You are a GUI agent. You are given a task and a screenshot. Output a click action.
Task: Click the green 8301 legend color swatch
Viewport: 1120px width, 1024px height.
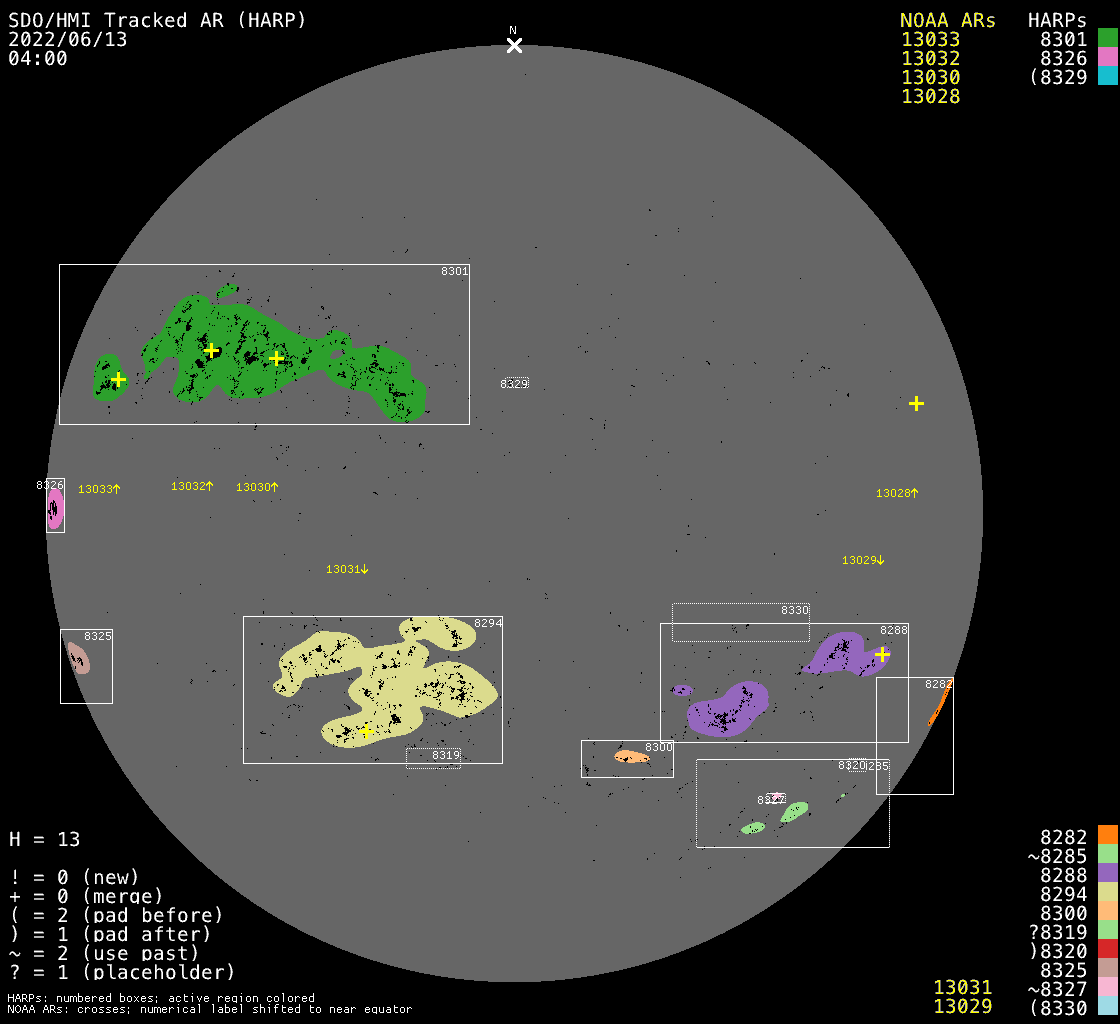pyautogui.click(x=1107, y=38)
